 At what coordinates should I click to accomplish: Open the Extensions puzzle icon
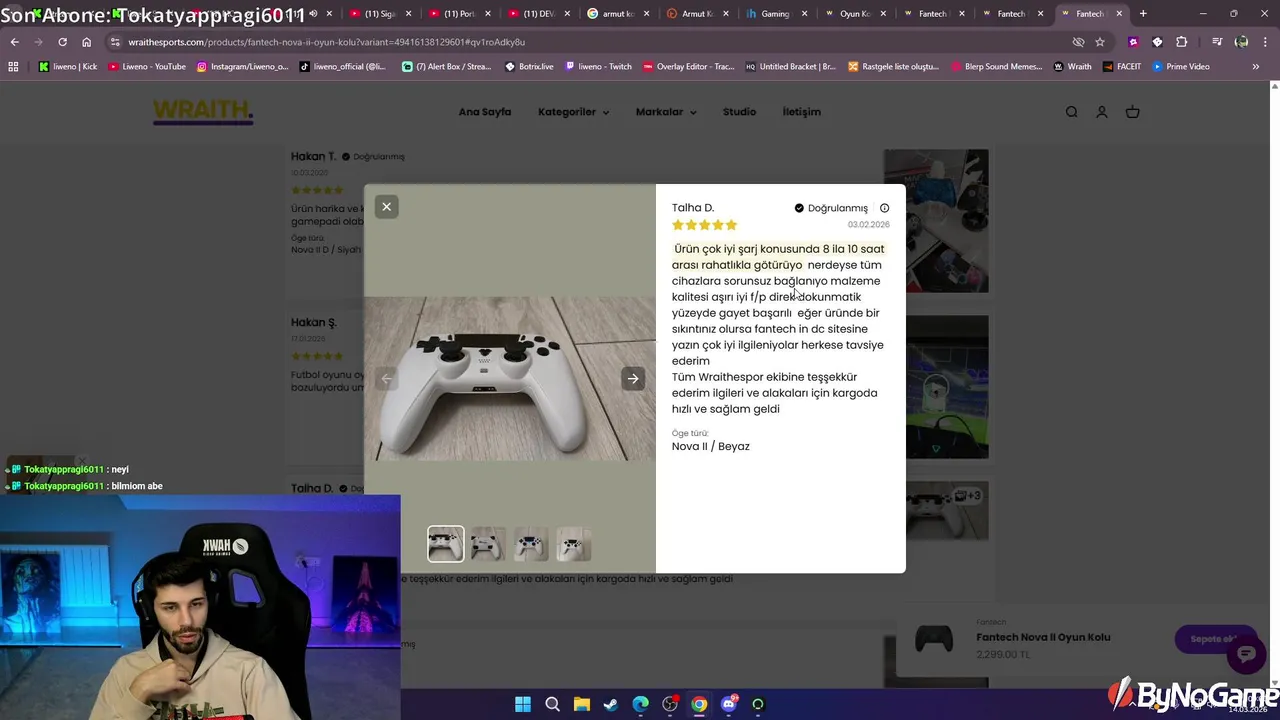coord(1181,42)
